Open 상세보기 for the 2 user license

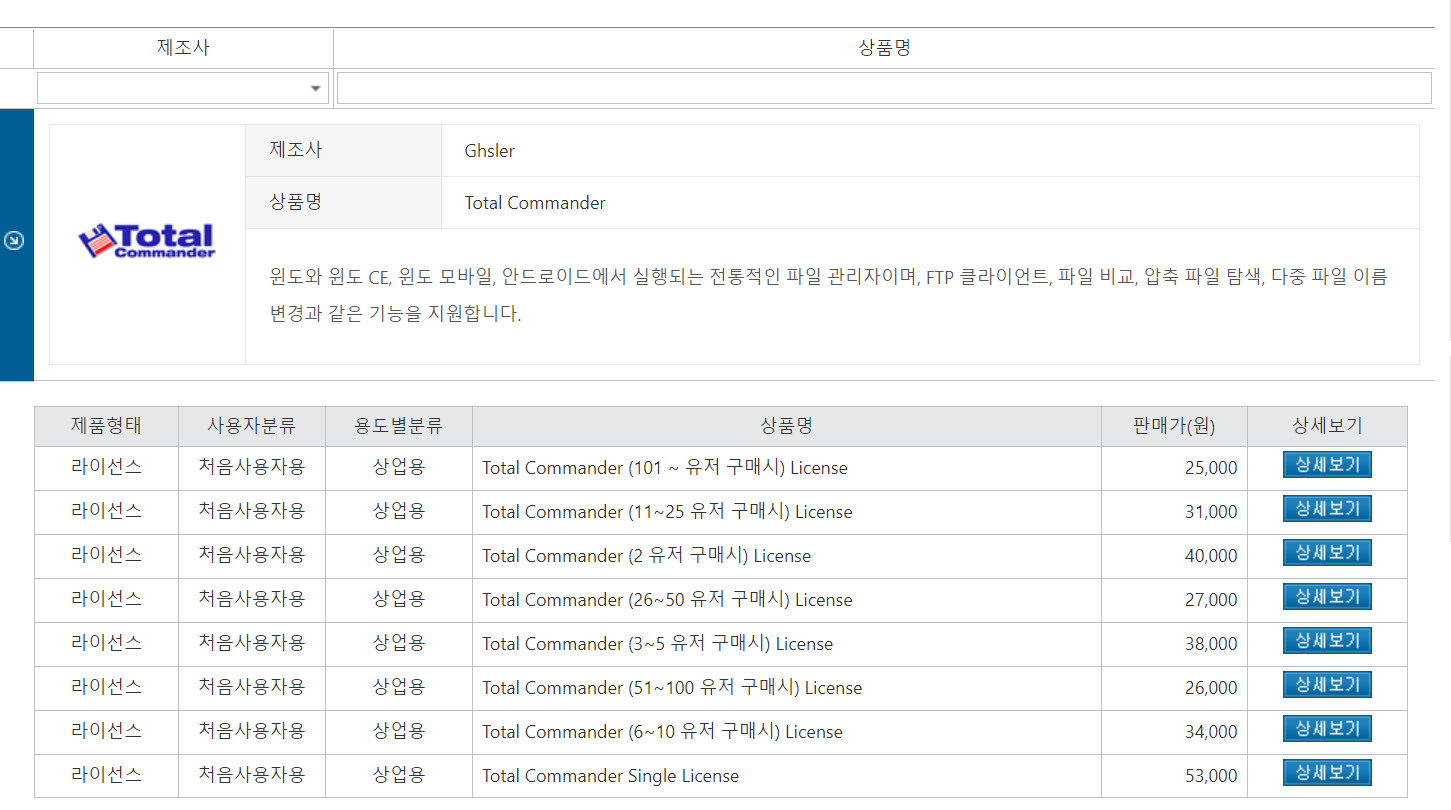tap(1326, 554)
